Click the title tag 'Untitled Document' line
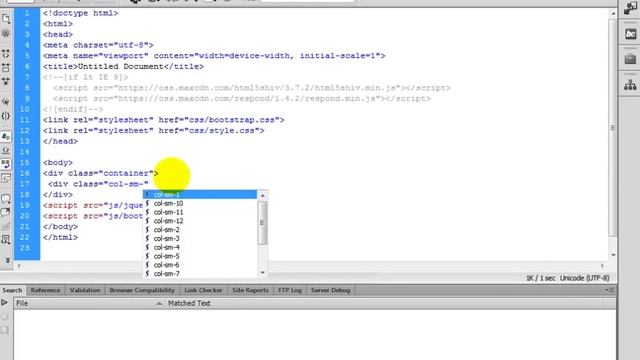Screen dimensions: 640x360 123,67
